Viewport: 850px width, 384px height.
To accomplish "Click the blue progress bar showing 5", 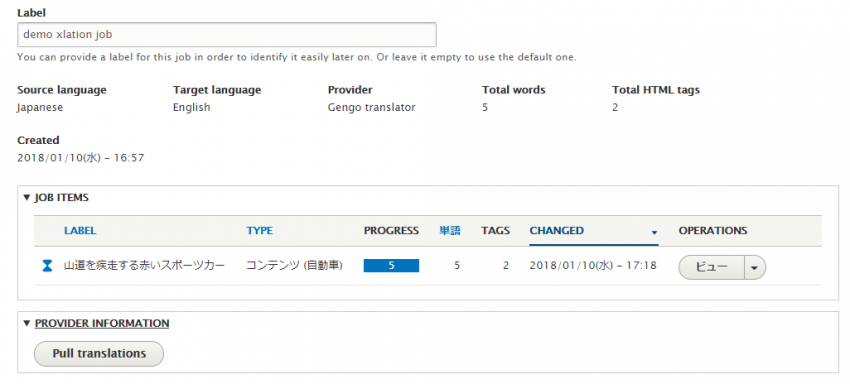I will coord(391,266).
